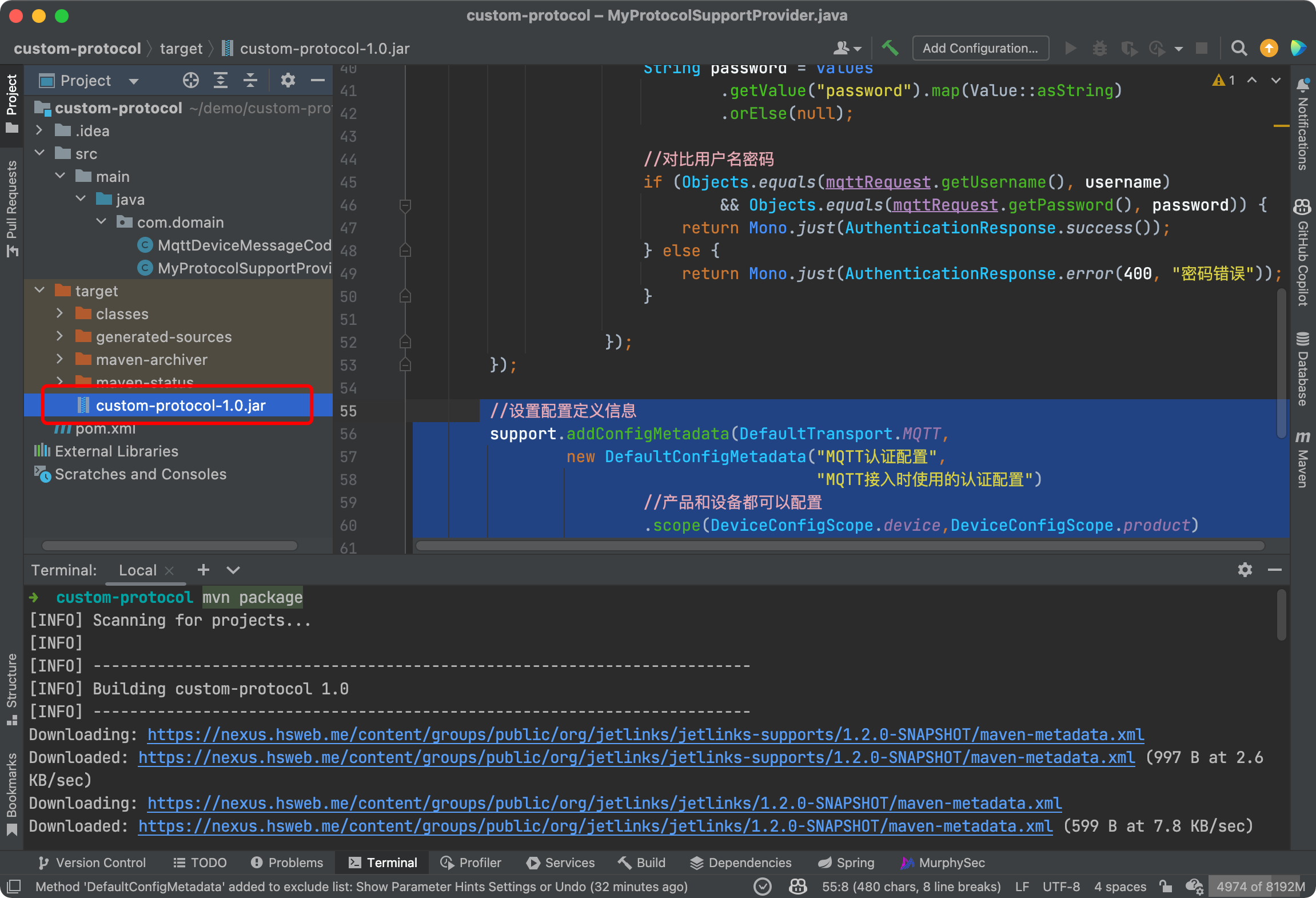Open the Terminal settings gear icon

click(x=1245, y=570)
